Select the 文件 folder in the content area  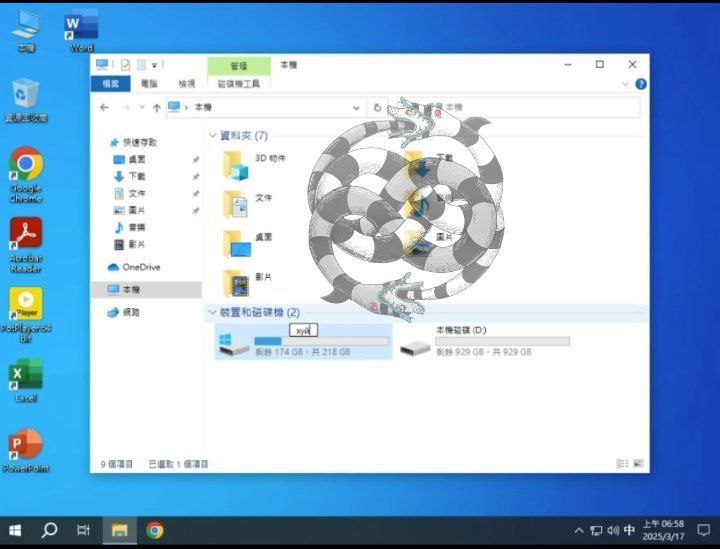[248, 204]
